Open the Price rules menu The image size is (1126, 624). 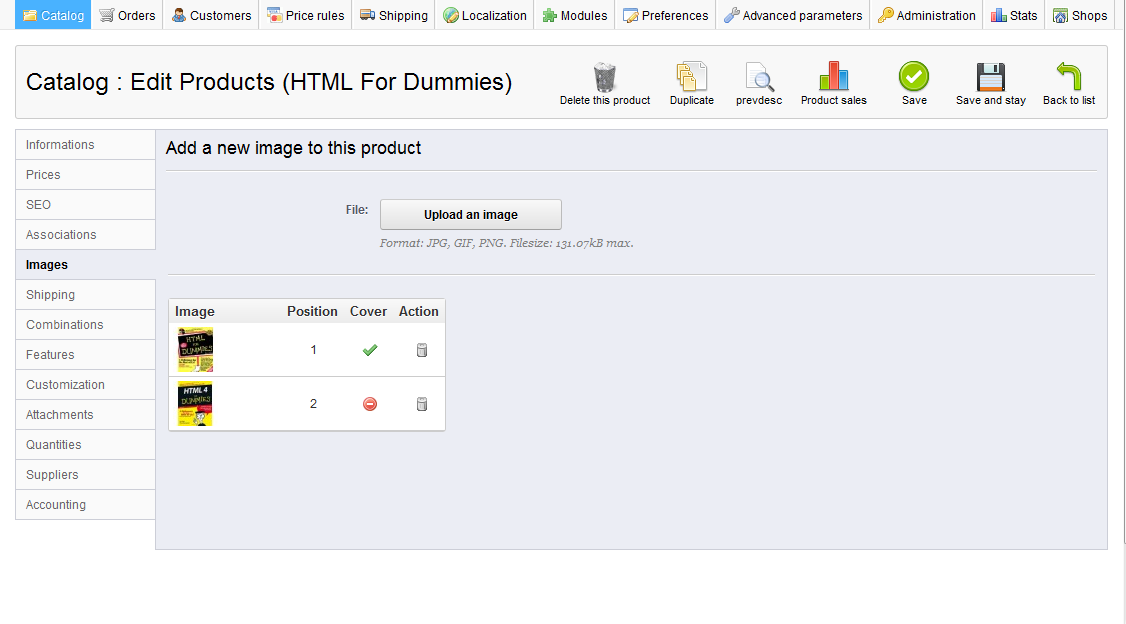pyautogui.click(x=305, y=15)
